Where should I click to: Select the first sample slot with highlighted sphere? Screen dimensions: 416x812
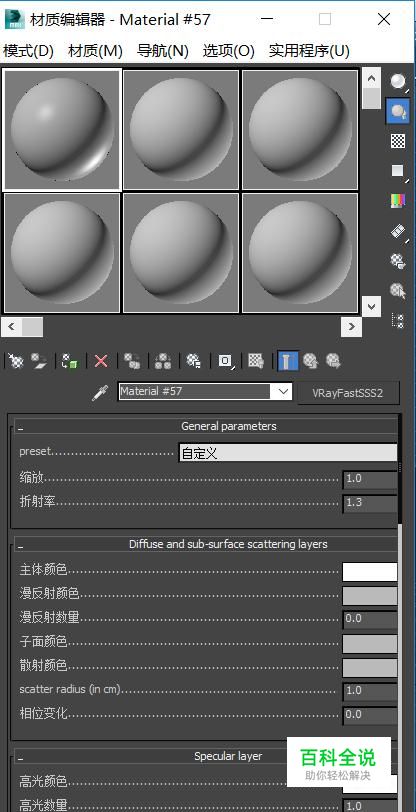[x=62, y=129]
